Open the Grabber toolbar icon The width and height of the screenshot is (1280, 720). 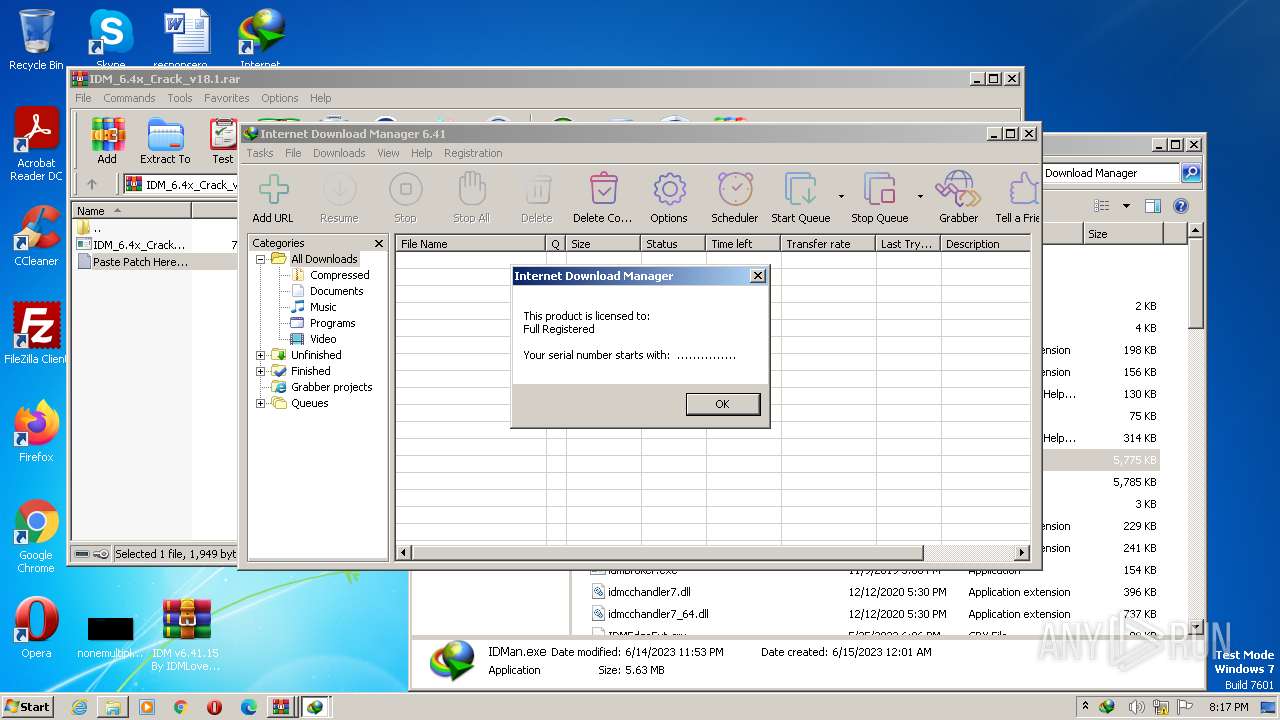point(958,189)
